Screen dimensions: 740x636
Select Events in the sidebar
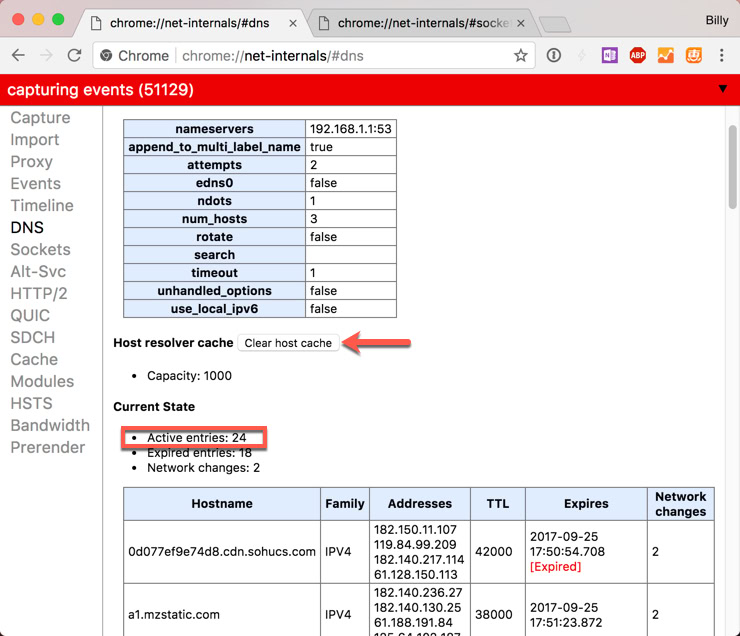coord(35,183)
